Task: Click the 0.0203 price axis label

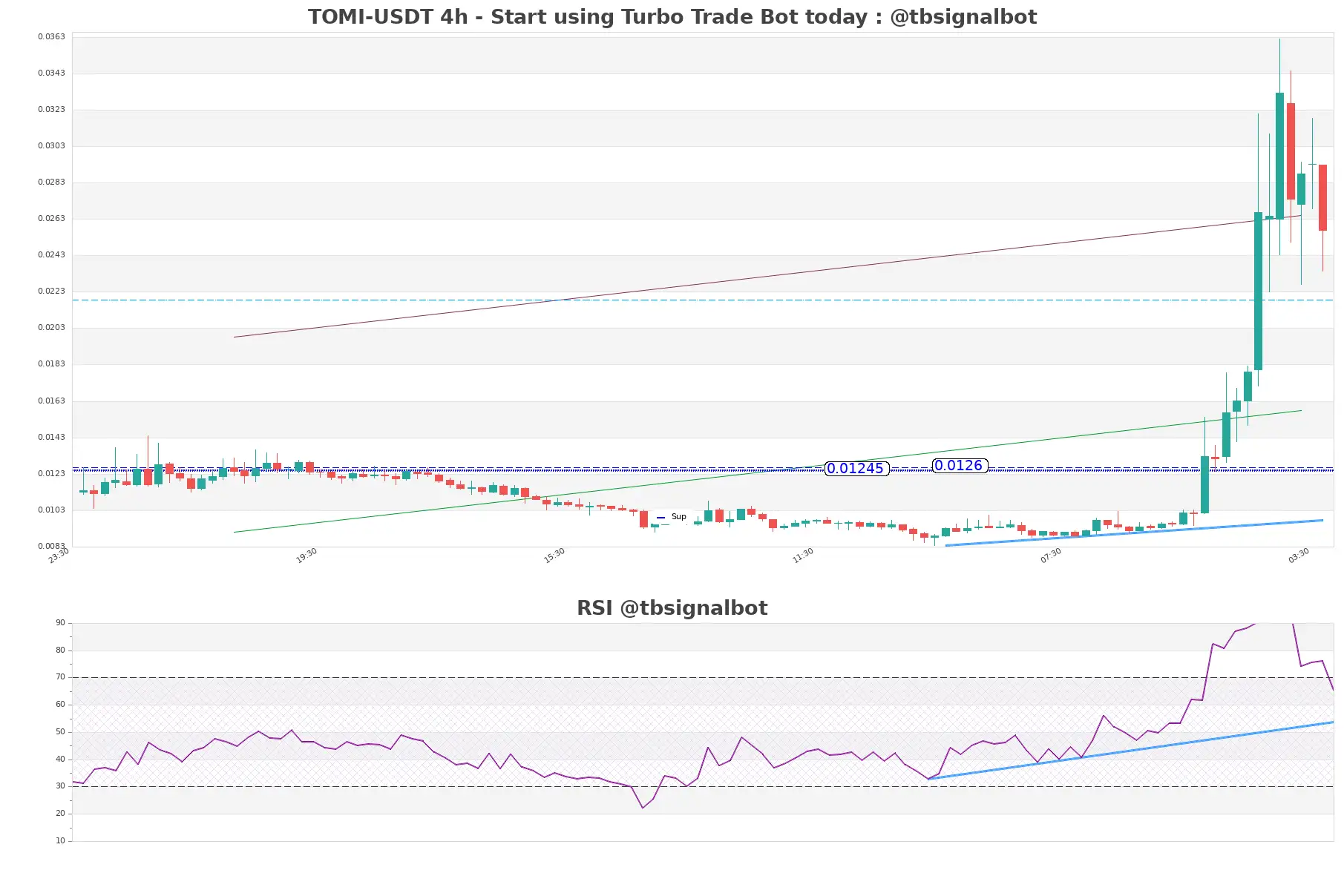Action: tap(51, 327)
